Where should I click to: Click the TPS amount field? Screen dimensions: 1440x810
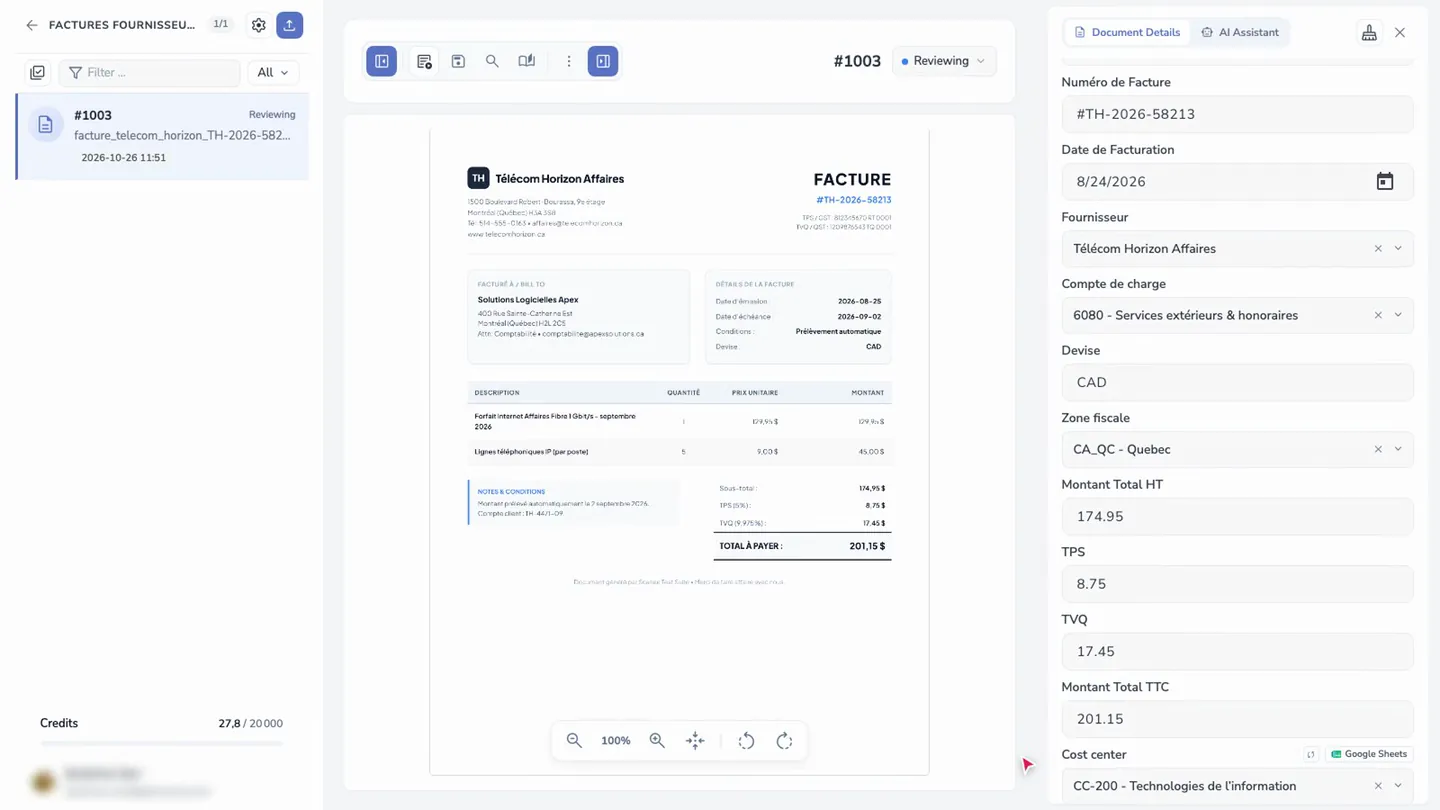pyautogui.click(x=1237, y=584)
